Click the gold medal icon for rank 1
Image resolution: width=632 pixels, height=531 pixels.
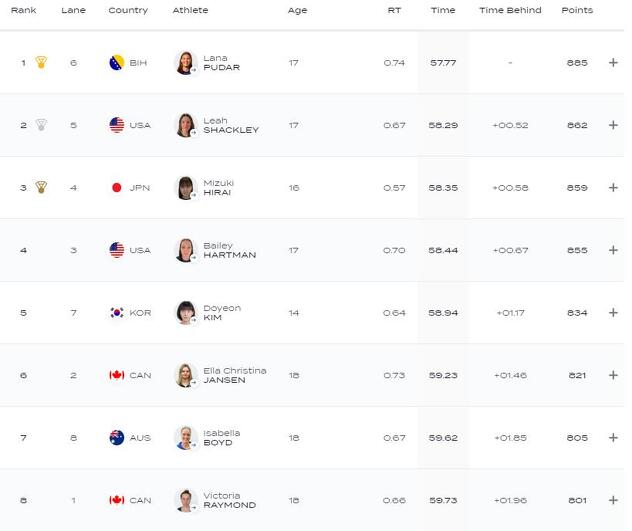[41, 62]
